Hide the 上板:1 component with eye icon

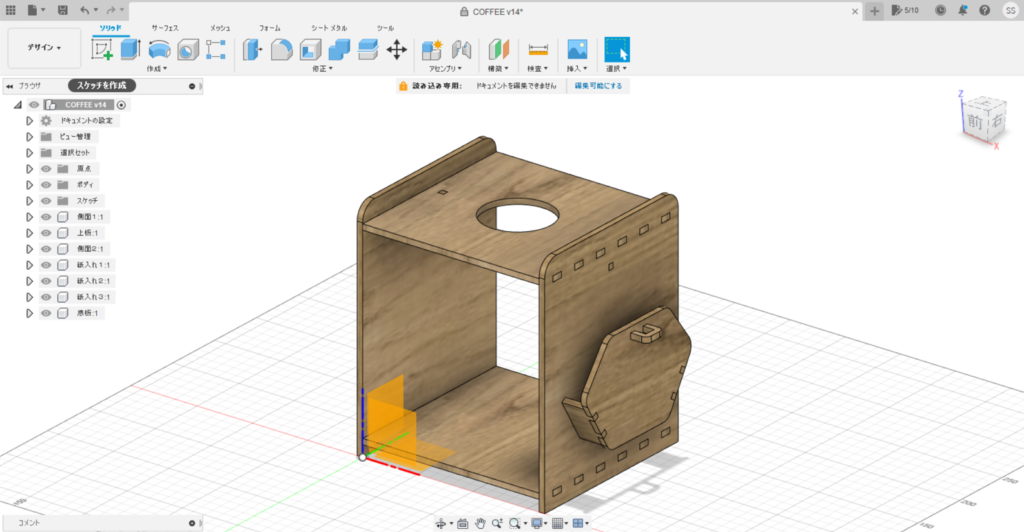(46, 233)
